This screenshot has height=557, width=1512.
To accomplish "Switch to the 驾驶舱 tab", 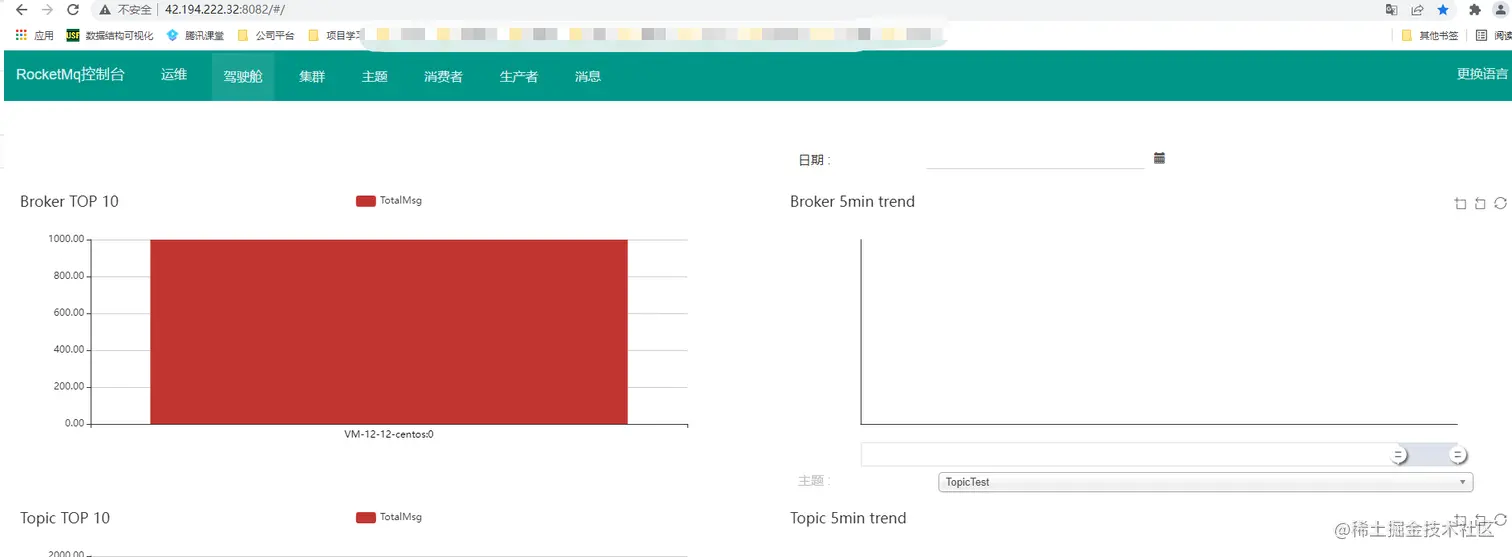I will point(243,76).
